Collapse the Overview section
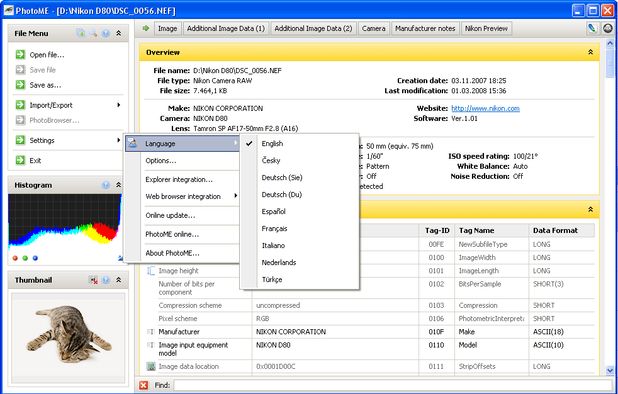 click(x=590, y=52)
